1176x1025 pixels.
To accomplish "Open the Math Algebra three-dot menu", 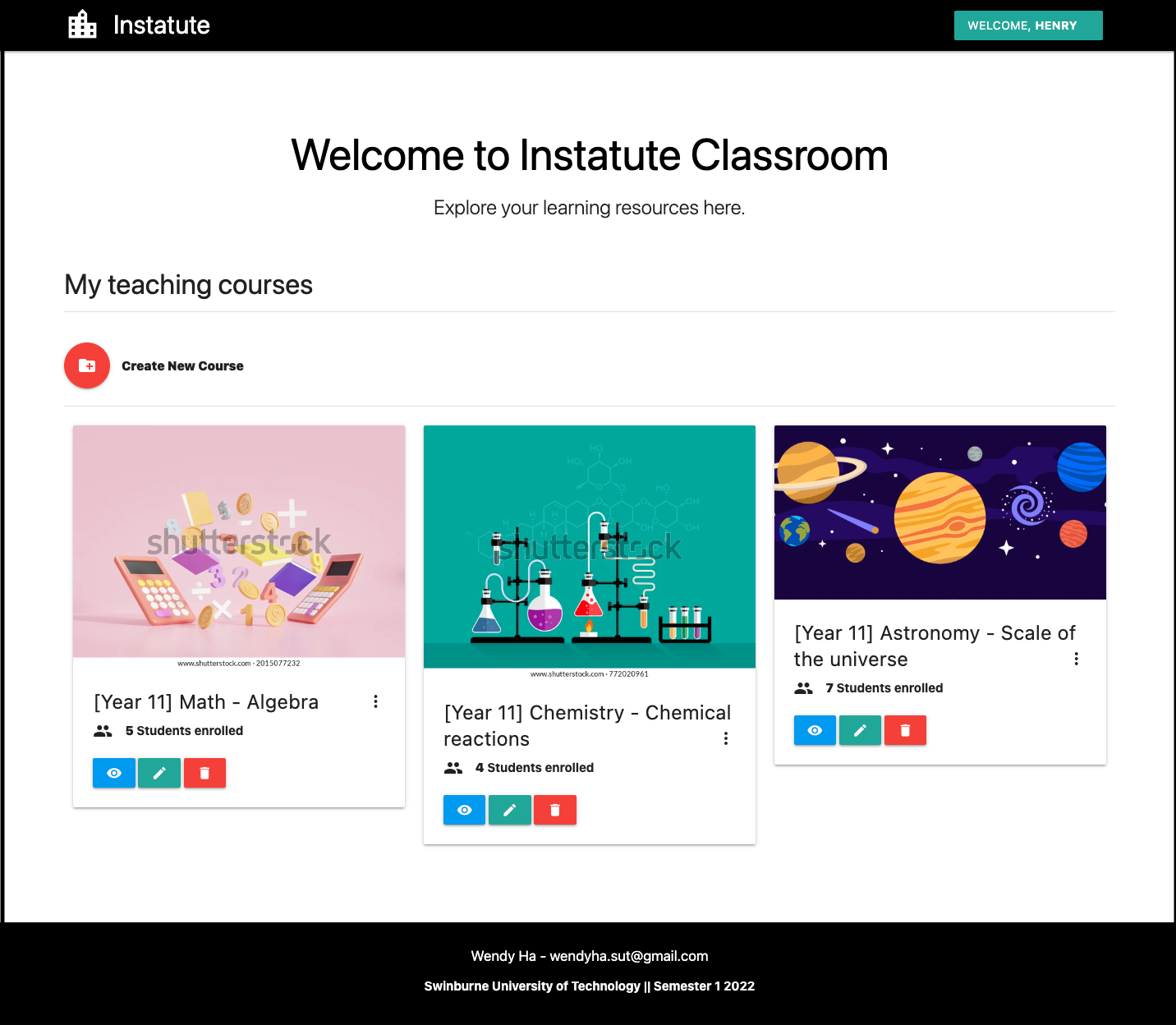I will click(375, 701).
